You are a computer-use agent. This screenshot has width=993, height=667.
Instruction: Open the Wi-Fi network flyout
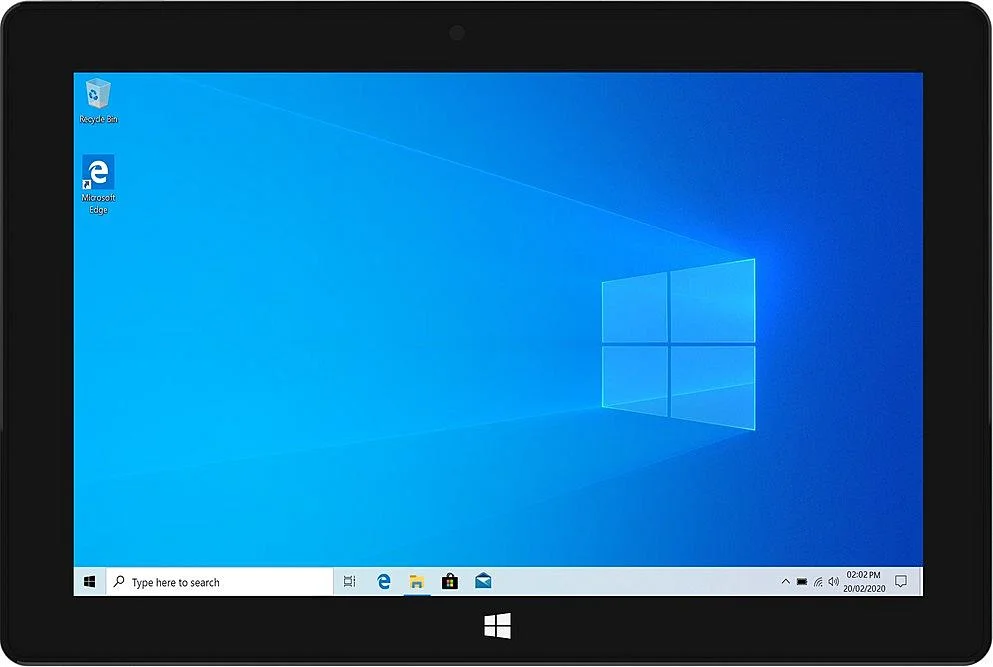[x=818, y=581]
